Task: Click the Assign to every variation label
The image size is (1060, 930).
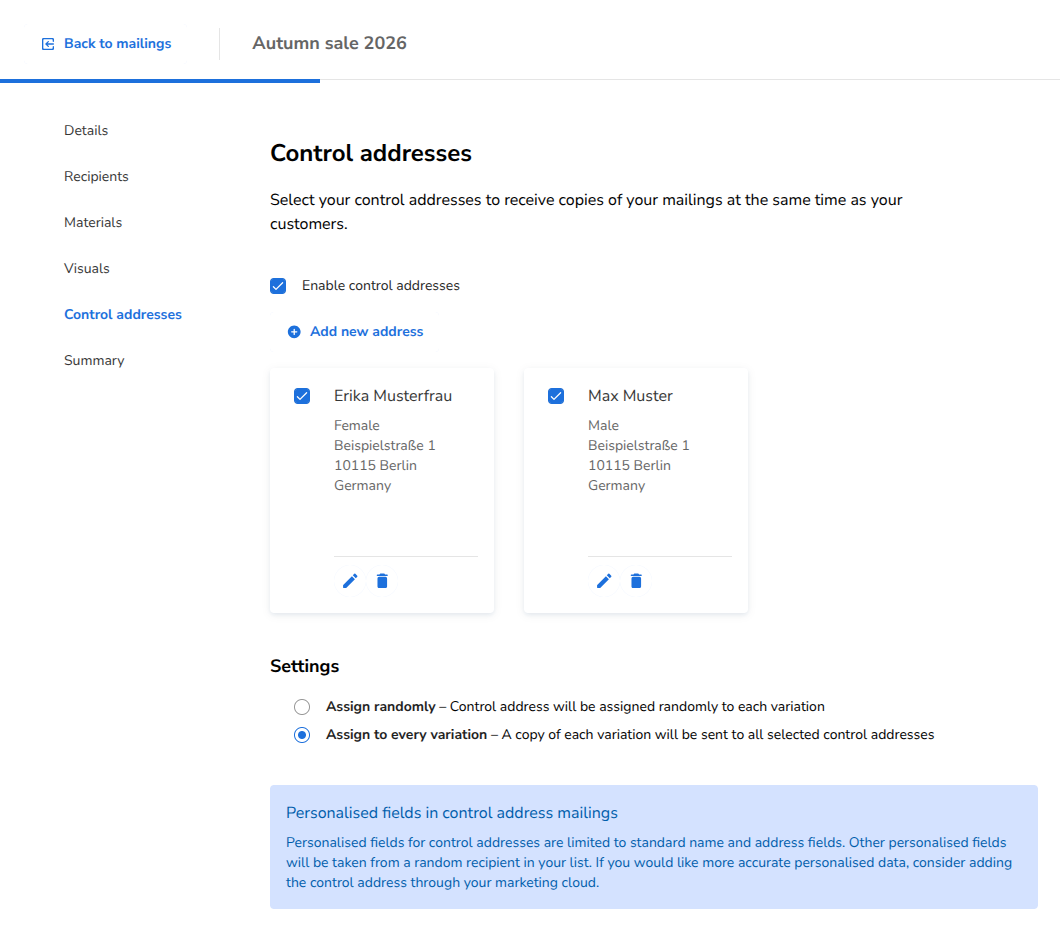Action: pyautogui.click(x=406, y=735)
